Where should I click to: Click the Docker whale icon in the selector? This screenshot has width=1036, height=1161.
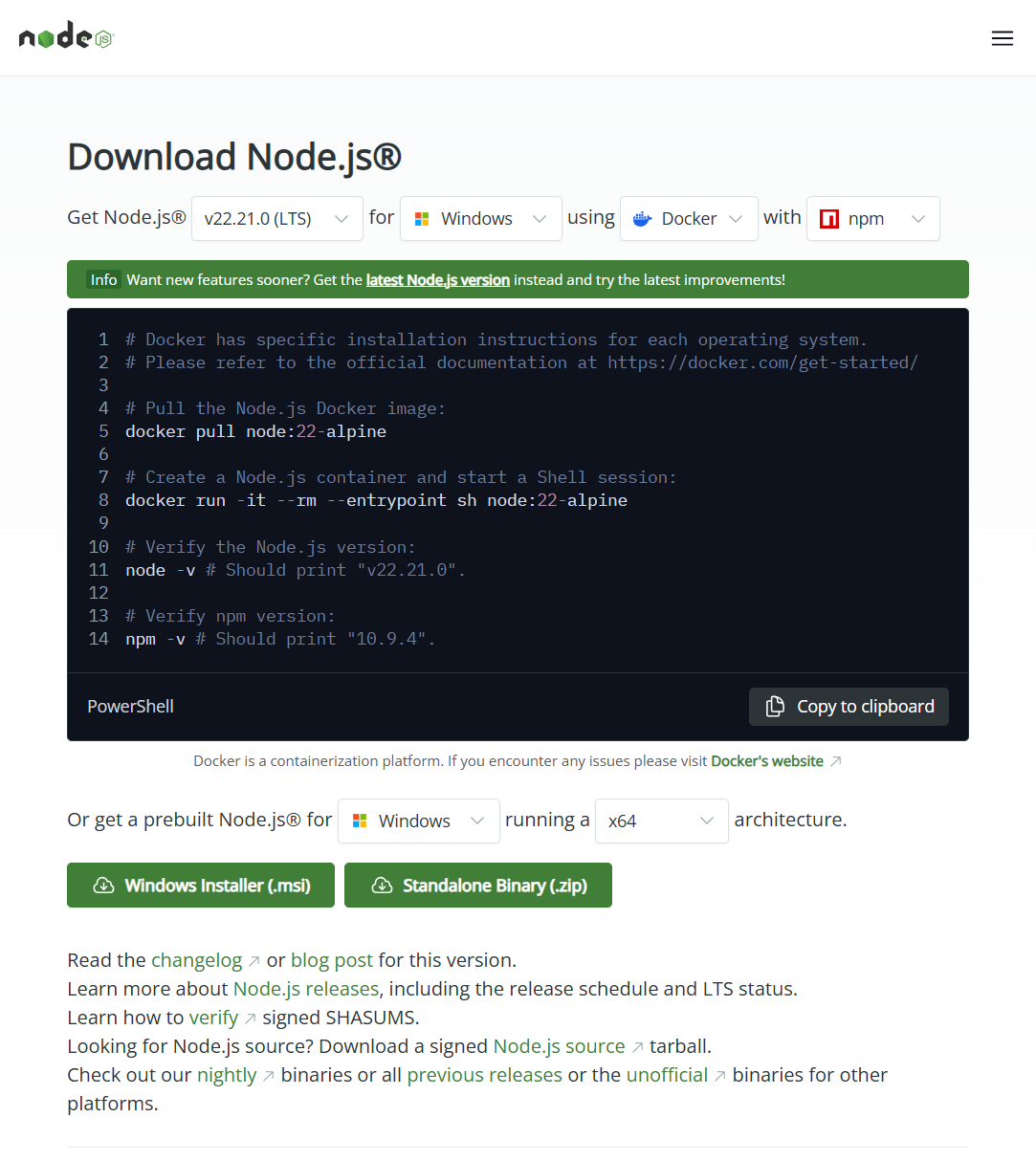(644, 218)
